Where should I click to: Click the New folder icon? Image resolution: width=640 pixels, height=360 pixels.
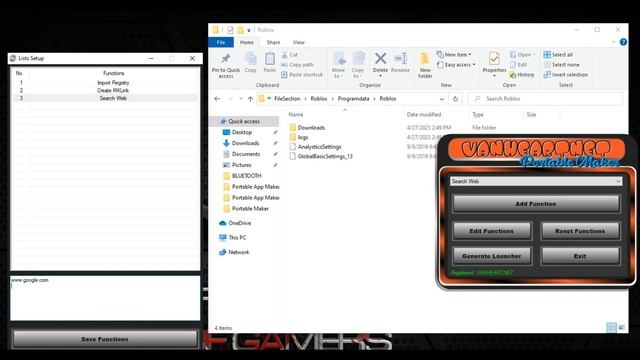click(x=424, y=59)
